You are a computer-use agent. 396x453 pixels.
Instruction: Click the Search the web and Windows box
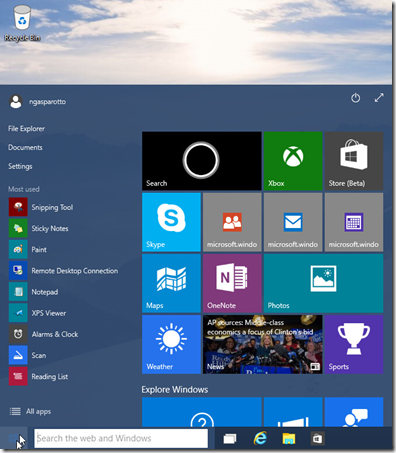[x=121, y=438]
